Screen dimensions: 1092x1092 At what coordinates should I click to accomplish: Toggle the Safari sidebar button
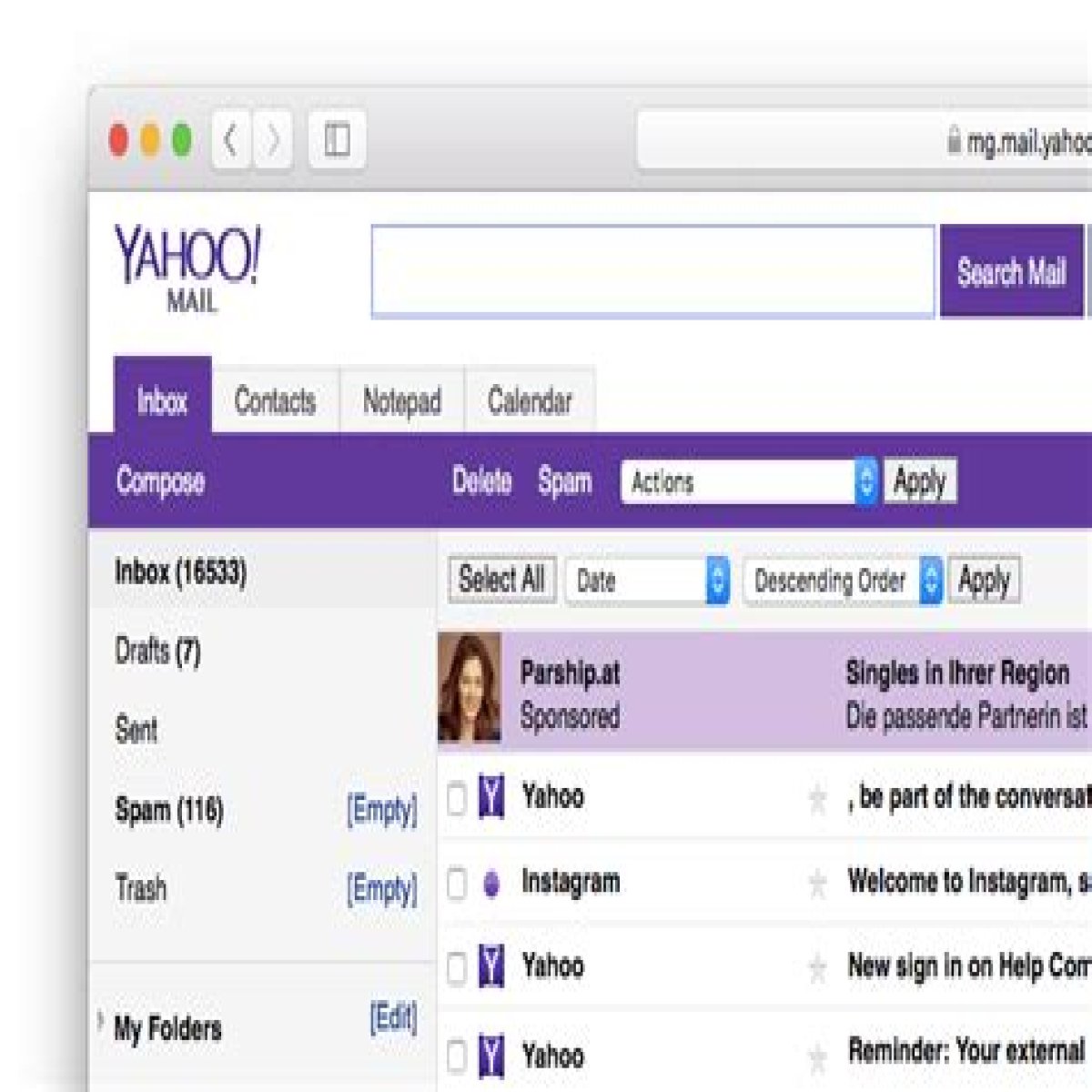337,140
